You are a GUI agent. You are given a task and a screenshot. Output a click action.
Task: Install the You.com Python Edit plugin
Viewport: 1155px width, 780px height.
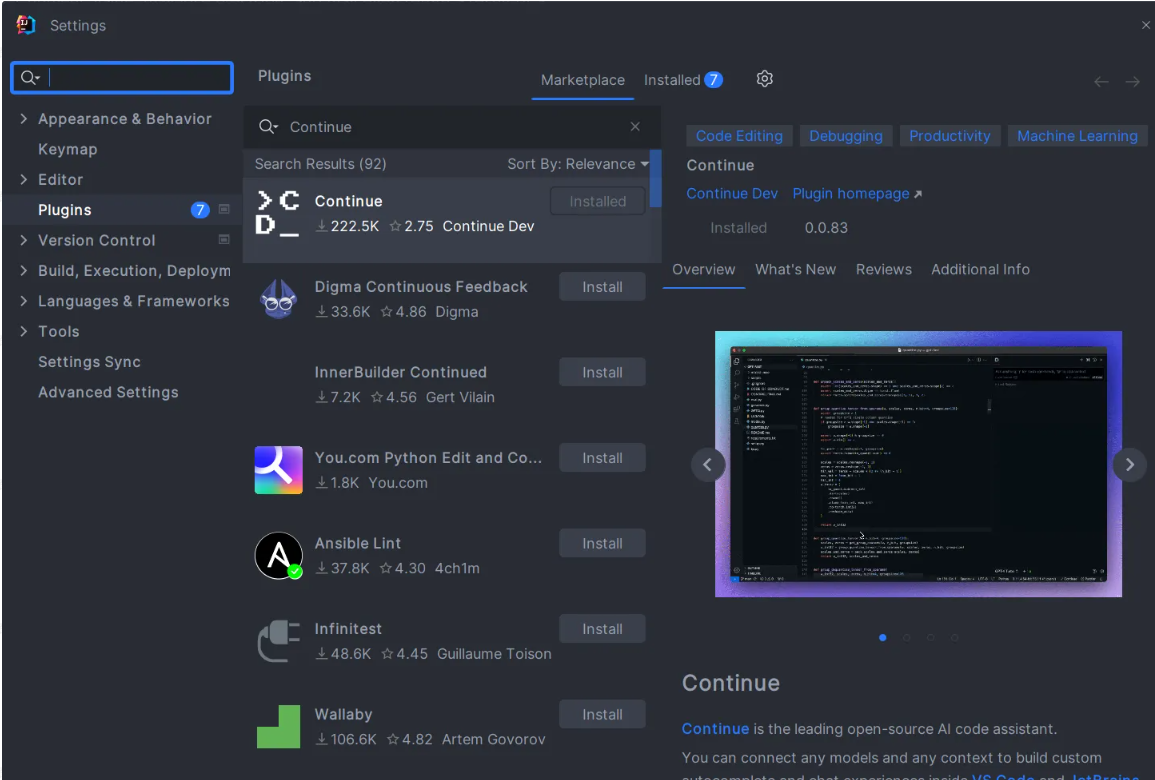(603, 458)
